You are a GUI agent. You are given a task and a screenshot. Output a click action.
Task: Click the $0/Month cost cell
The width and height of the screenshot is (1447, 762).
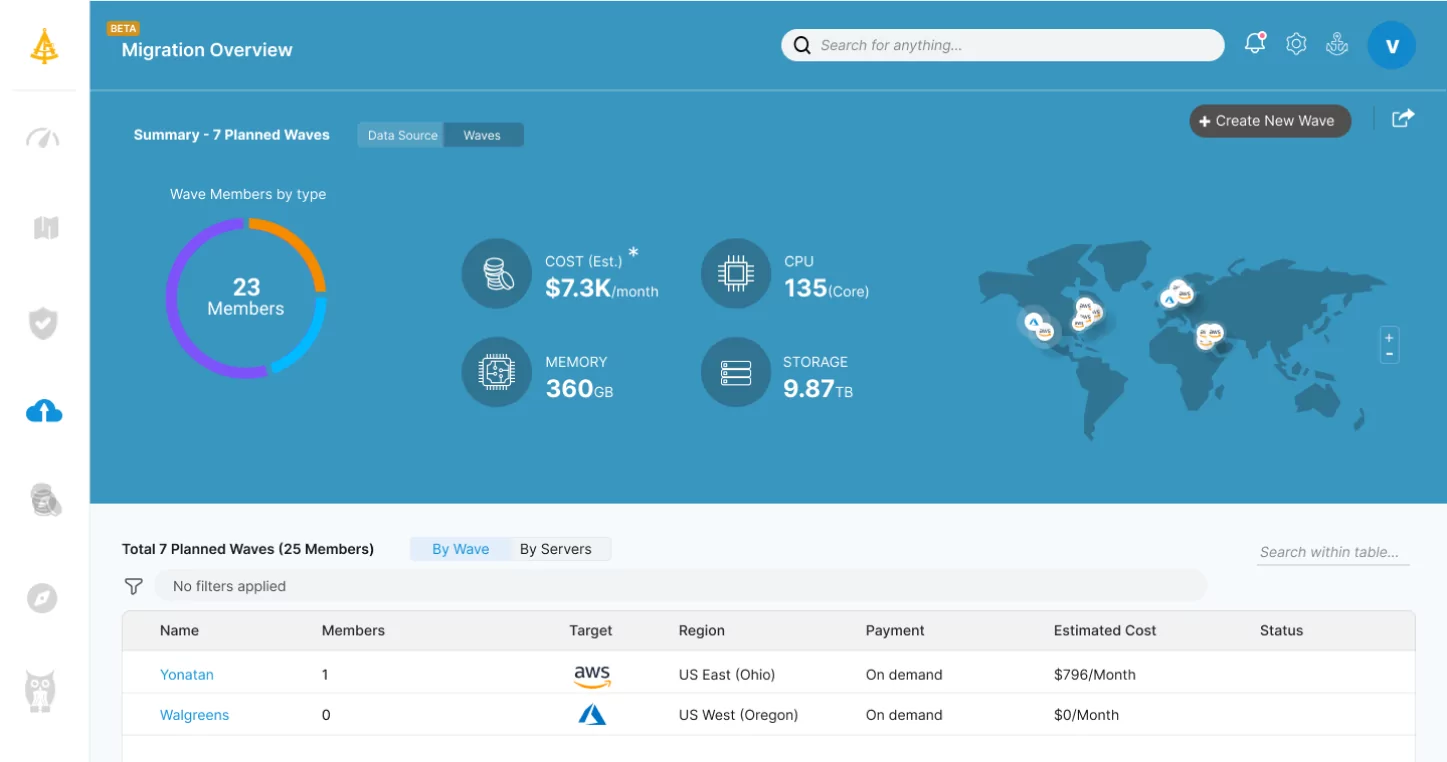(1086, 715)
